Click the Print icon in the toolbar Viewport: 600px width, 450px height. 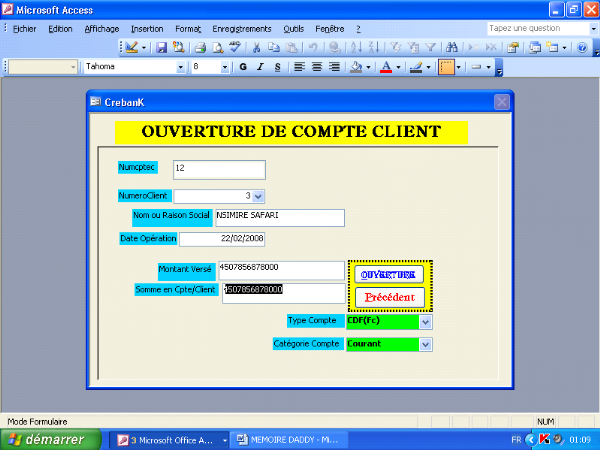200,47
